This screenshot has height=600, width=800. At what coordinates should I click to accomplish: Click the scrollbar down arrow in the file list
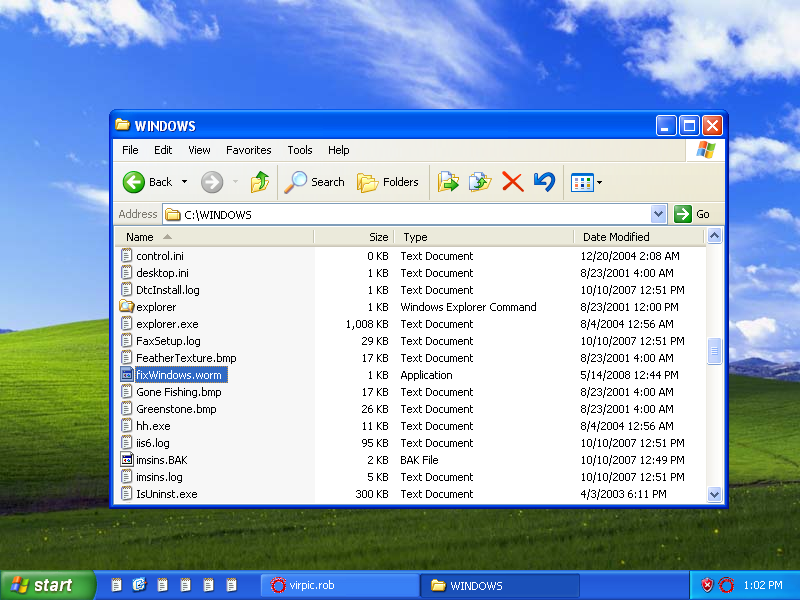[714, 494]
